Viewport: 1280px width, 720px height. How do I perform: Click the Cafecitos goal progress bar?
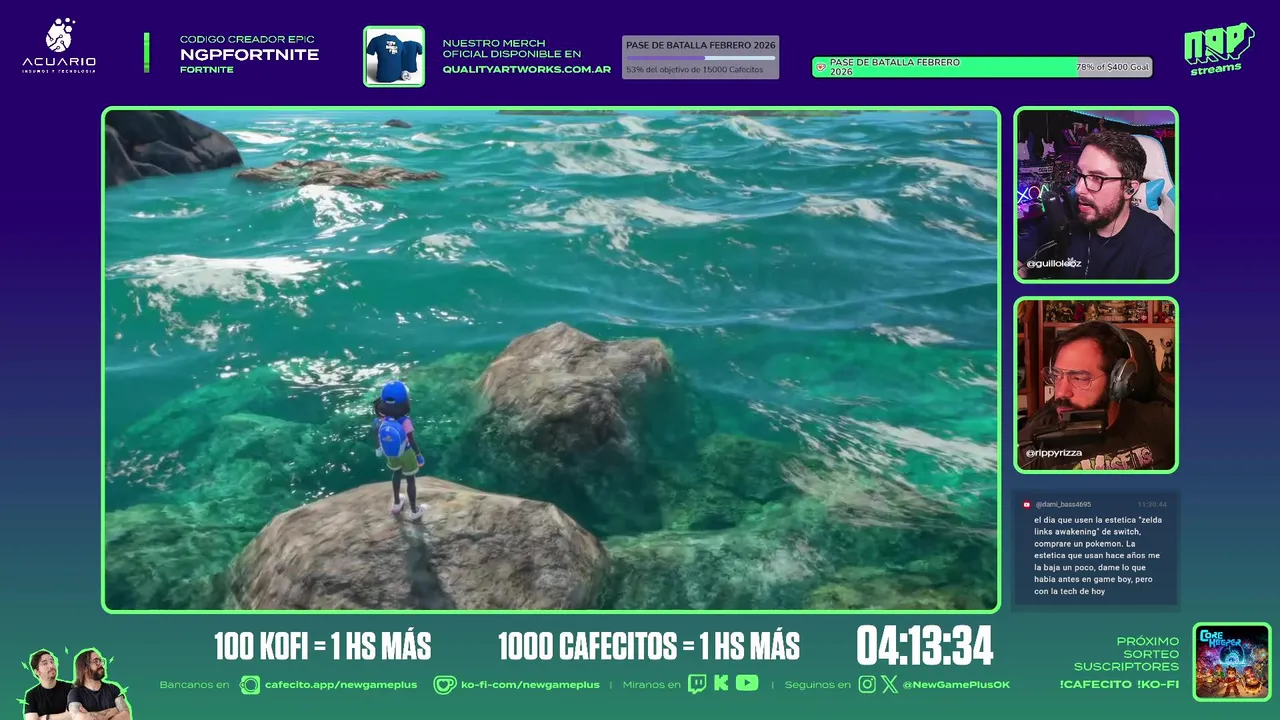click(700, 58)
